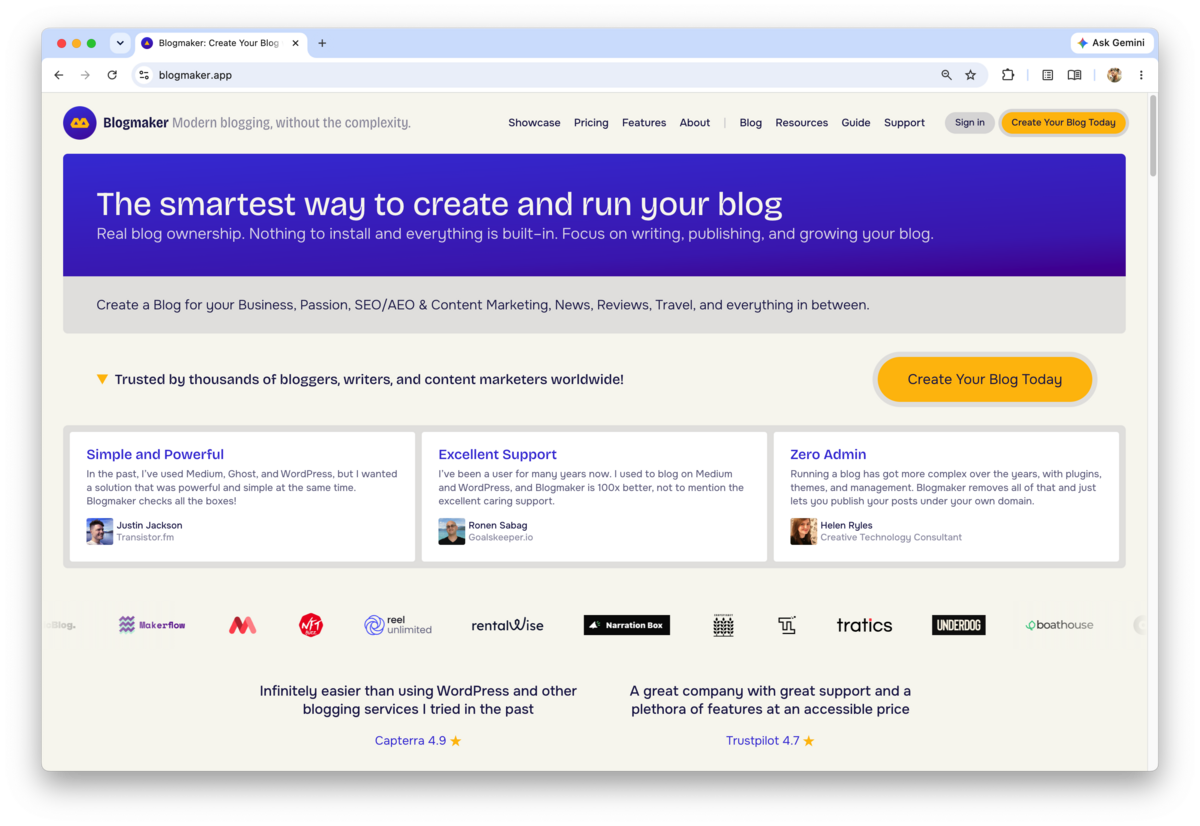1200x826 pixels.
Task: Click the Makerflow logo
Action: (x=152, y=625)
